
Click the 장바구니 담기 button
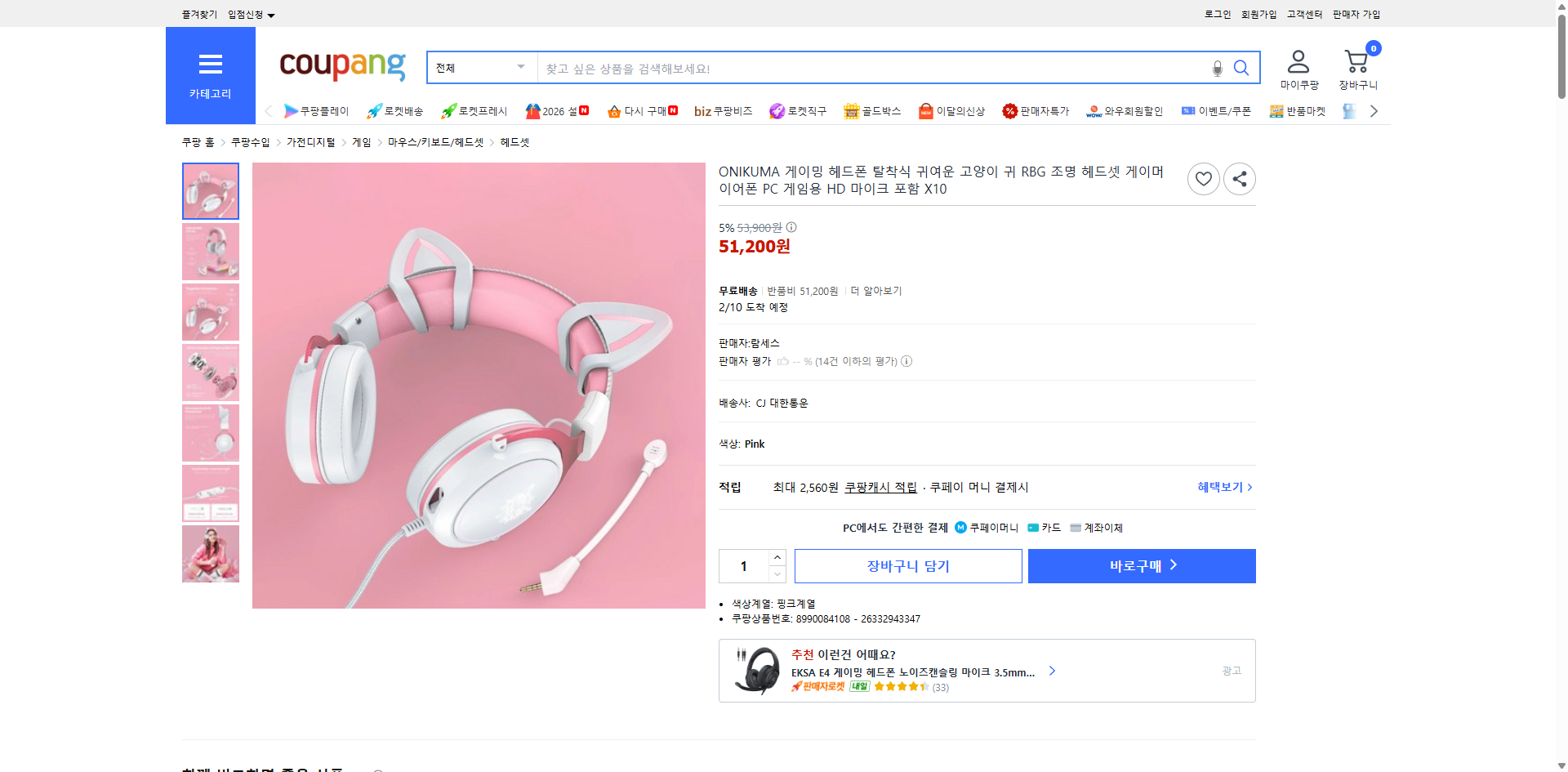pyautogui.click(x=907, y=565)
